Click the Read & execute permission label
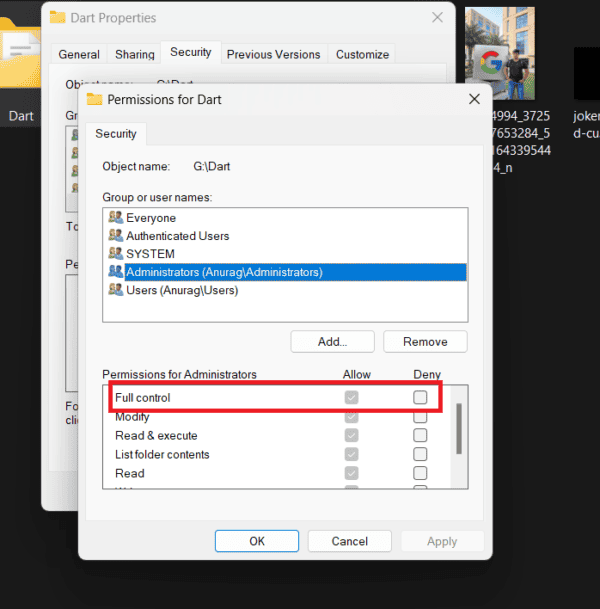Viewport: 600px width, 609px height. tap(156, 435)
